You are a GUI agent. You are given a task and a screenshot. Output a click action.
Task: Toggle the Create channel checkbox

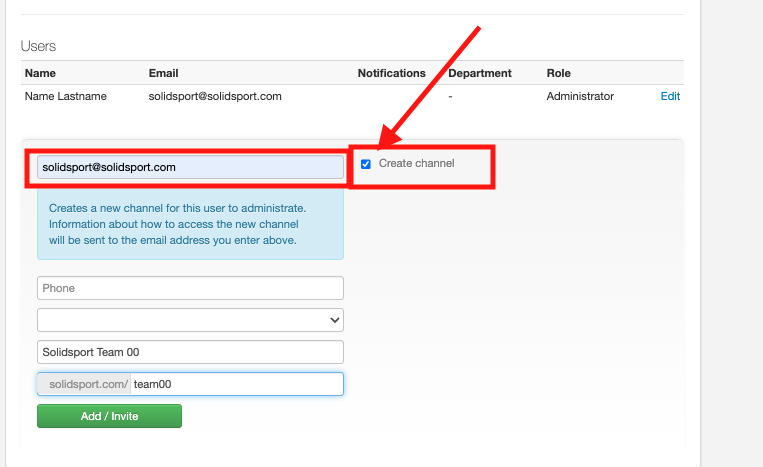click(x=366, y=164)
